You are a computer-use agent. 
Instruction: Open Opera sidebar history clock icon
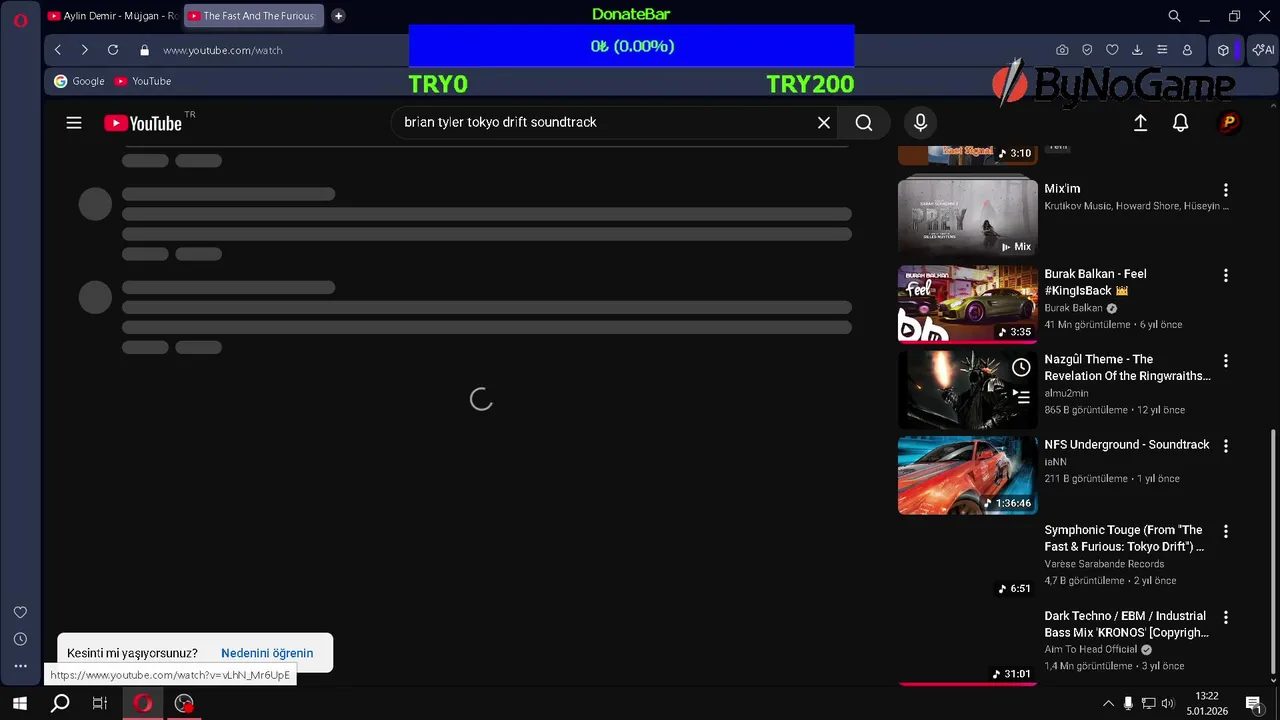20,639
